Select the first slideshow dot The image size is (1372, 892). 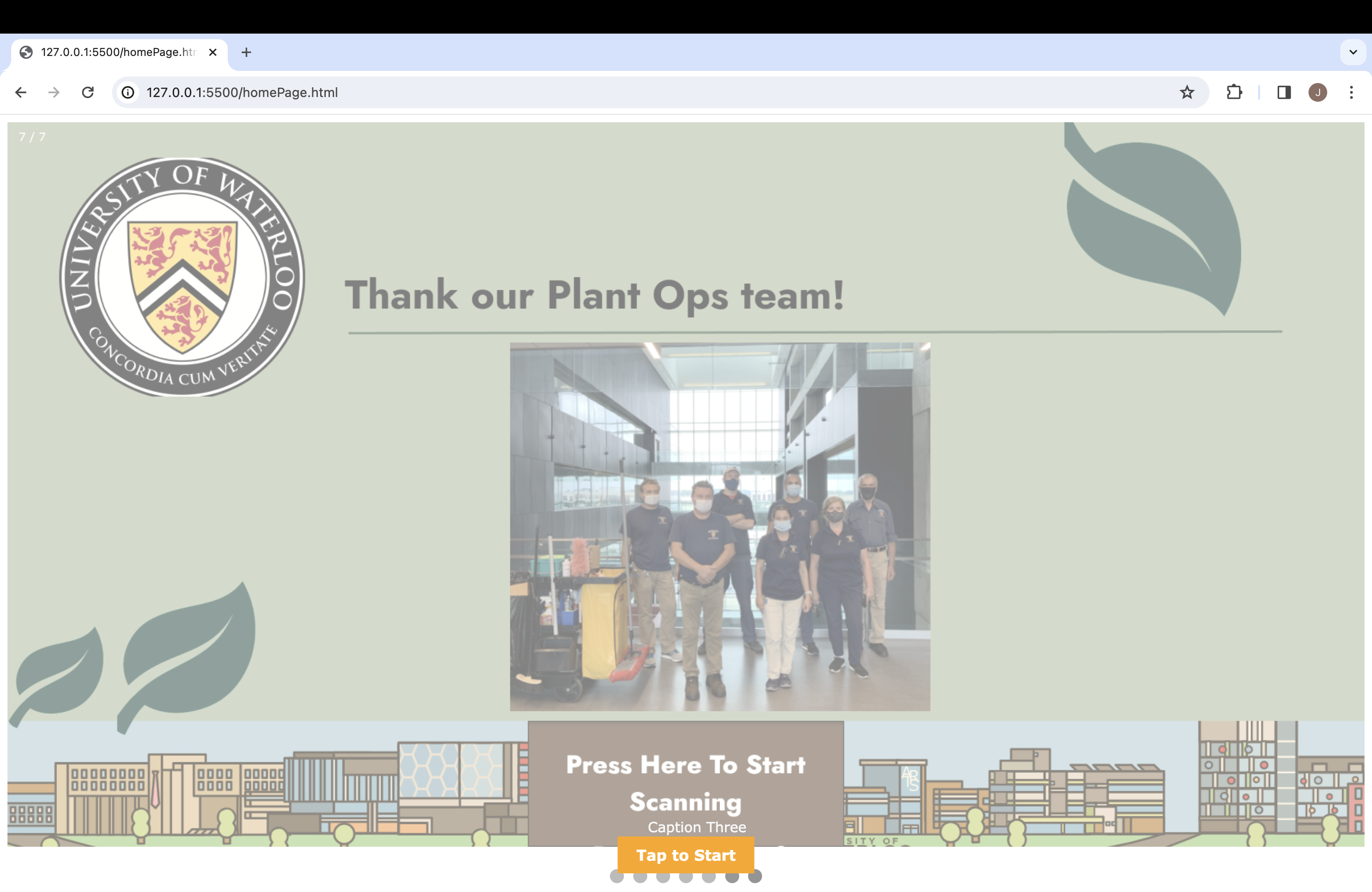617,878
